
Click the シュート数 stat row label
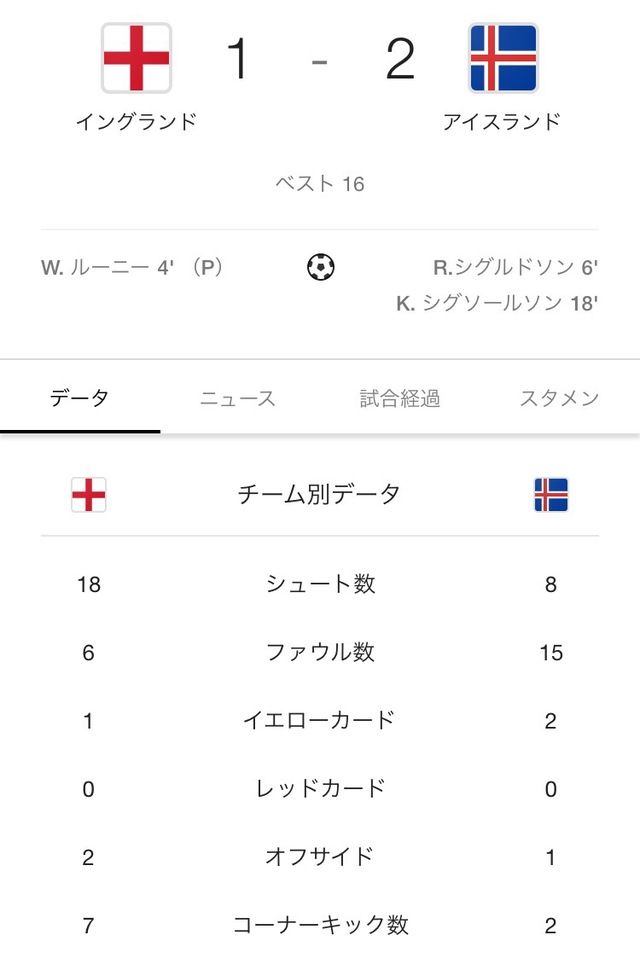click(320, 584)
